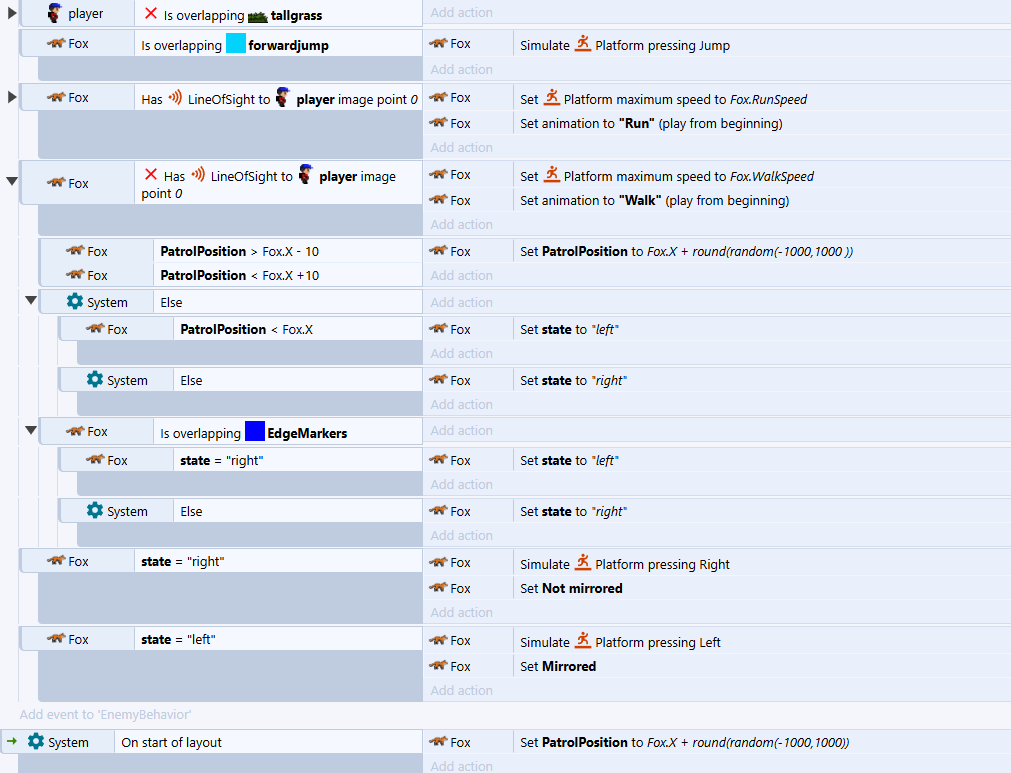Click Add event to 'EnemyBehavior'
Image resolution: width=1011 pixels, height=773 pixels.
tap(105, 715)
